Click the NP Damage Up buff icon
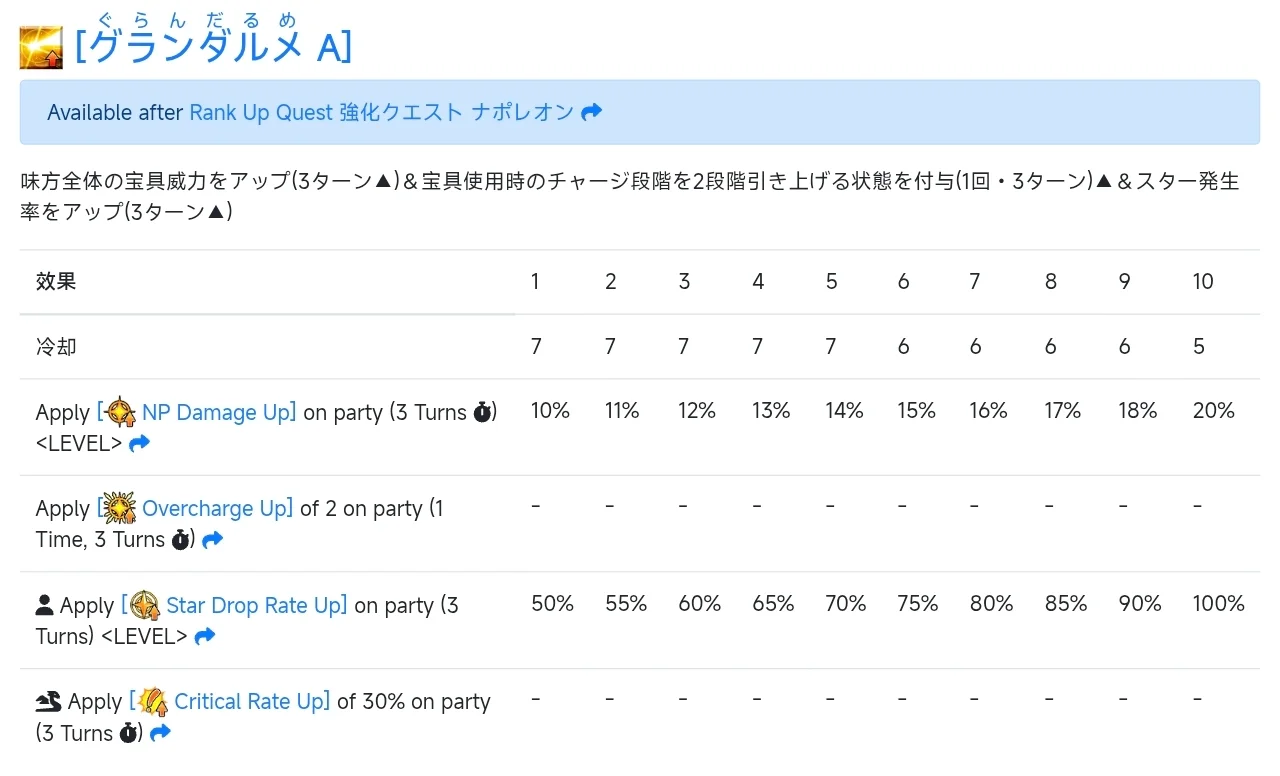Image resolution: width=1280 pixels, height=776 pixels. [120, 412]
